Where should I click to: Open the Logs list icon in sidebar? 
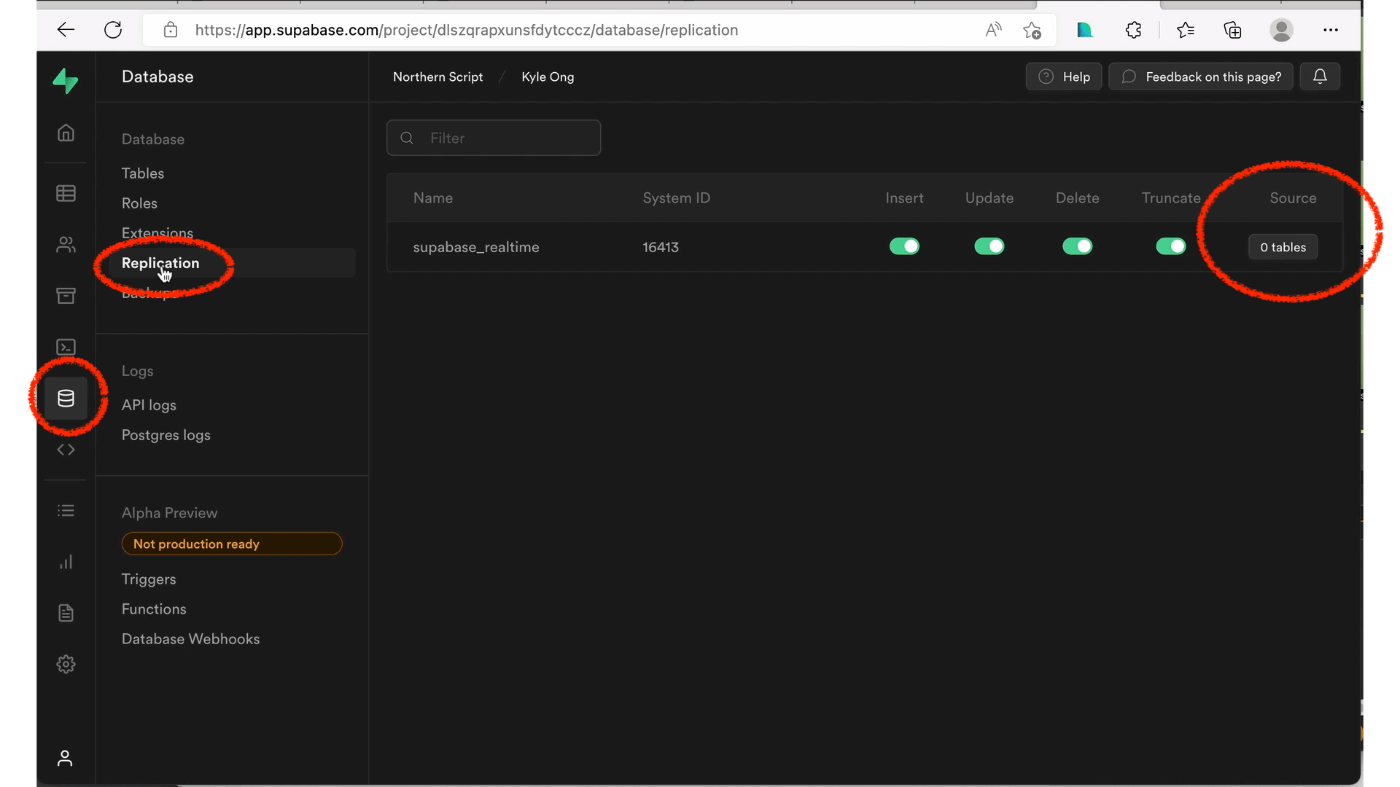[x=66, y=511]
